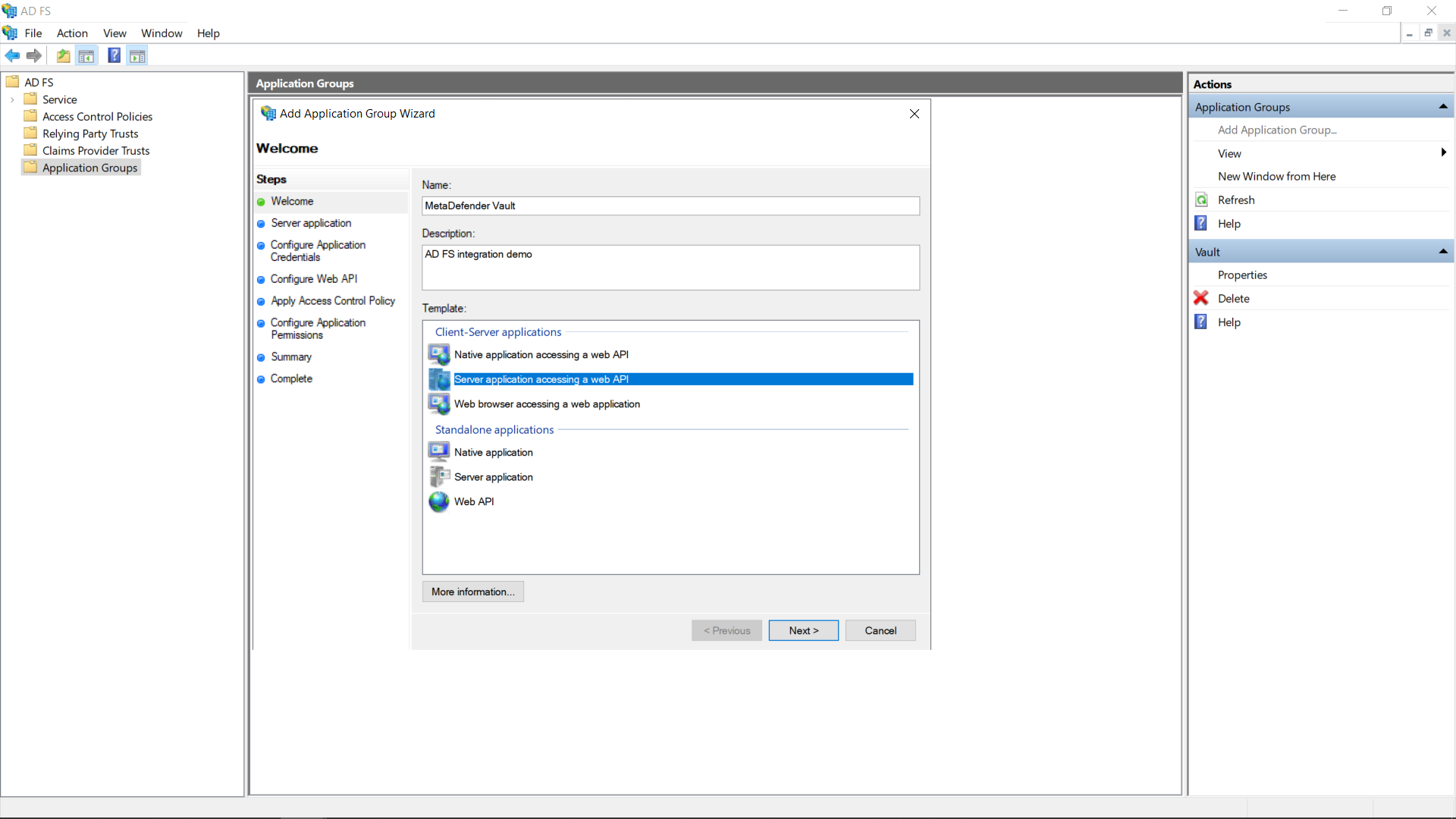
Task: Click the standalone Server application icon
Action: 439,477
